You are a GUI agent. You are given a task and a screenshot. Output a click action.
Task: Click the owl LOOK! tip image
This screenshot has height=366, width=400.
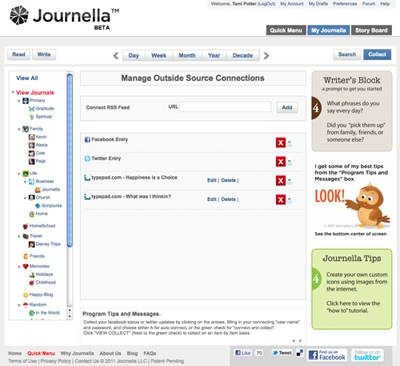coord(352,205)
